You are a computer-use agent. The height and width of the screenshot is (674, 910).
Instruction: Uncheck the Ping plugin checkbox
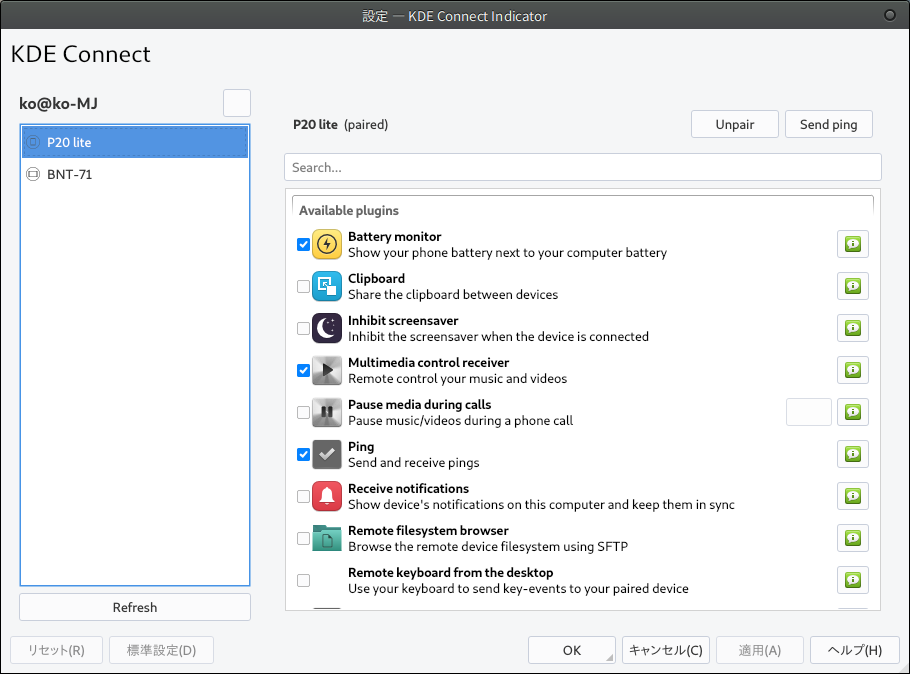click(x=304, y=455)
